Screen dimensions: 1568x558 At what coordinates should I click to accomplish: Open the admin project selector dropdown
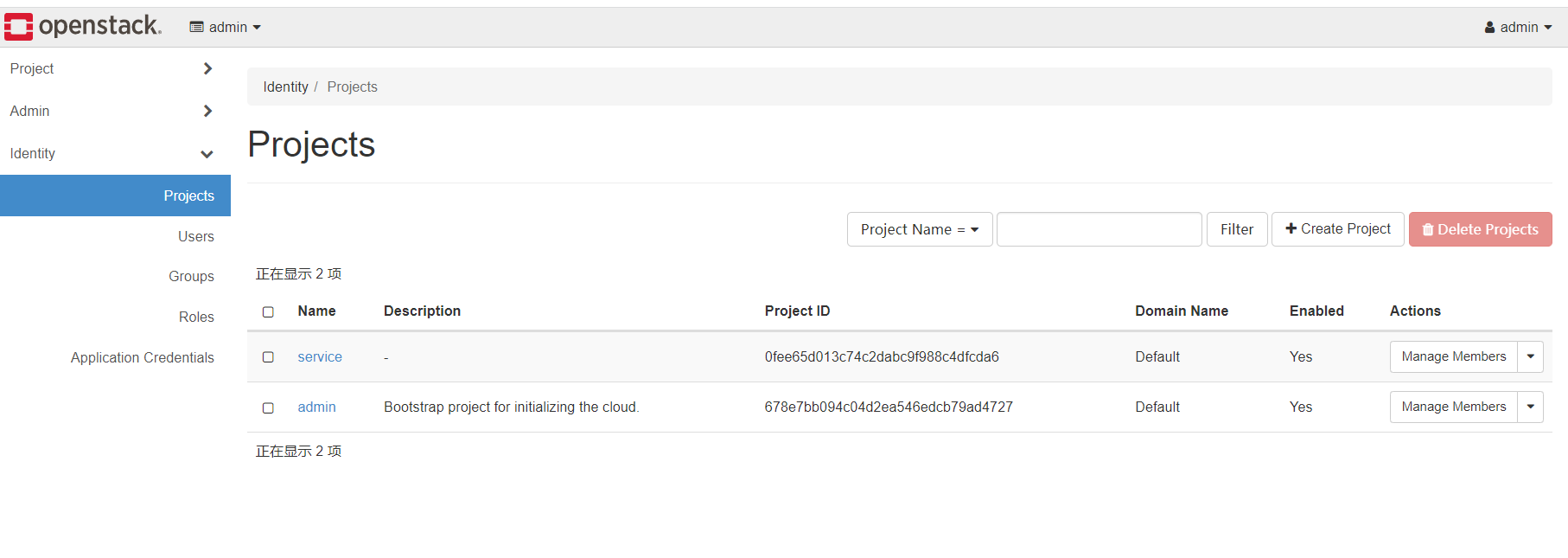coord(226,27)
